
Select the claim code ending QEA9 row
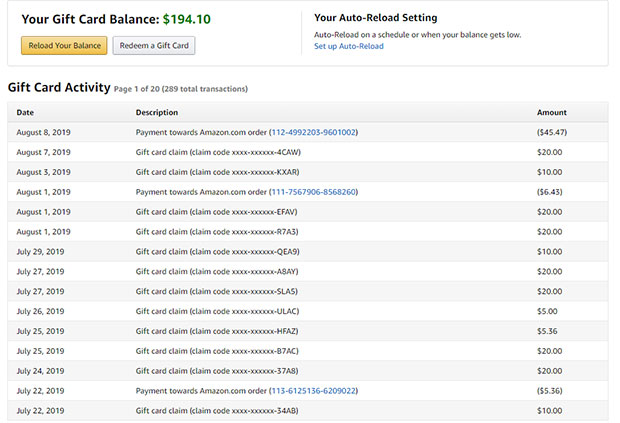[x=308, y=251]
